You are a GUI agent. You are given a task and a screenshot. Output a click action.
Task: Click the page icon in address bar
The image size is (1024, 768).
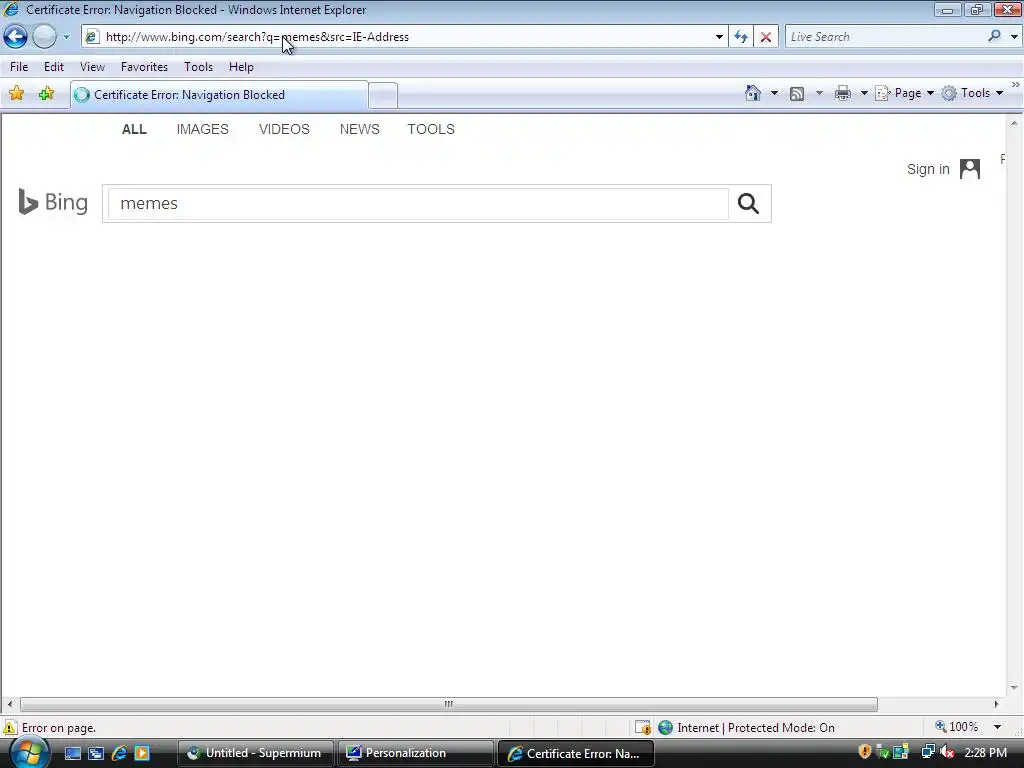click(92, 37)
